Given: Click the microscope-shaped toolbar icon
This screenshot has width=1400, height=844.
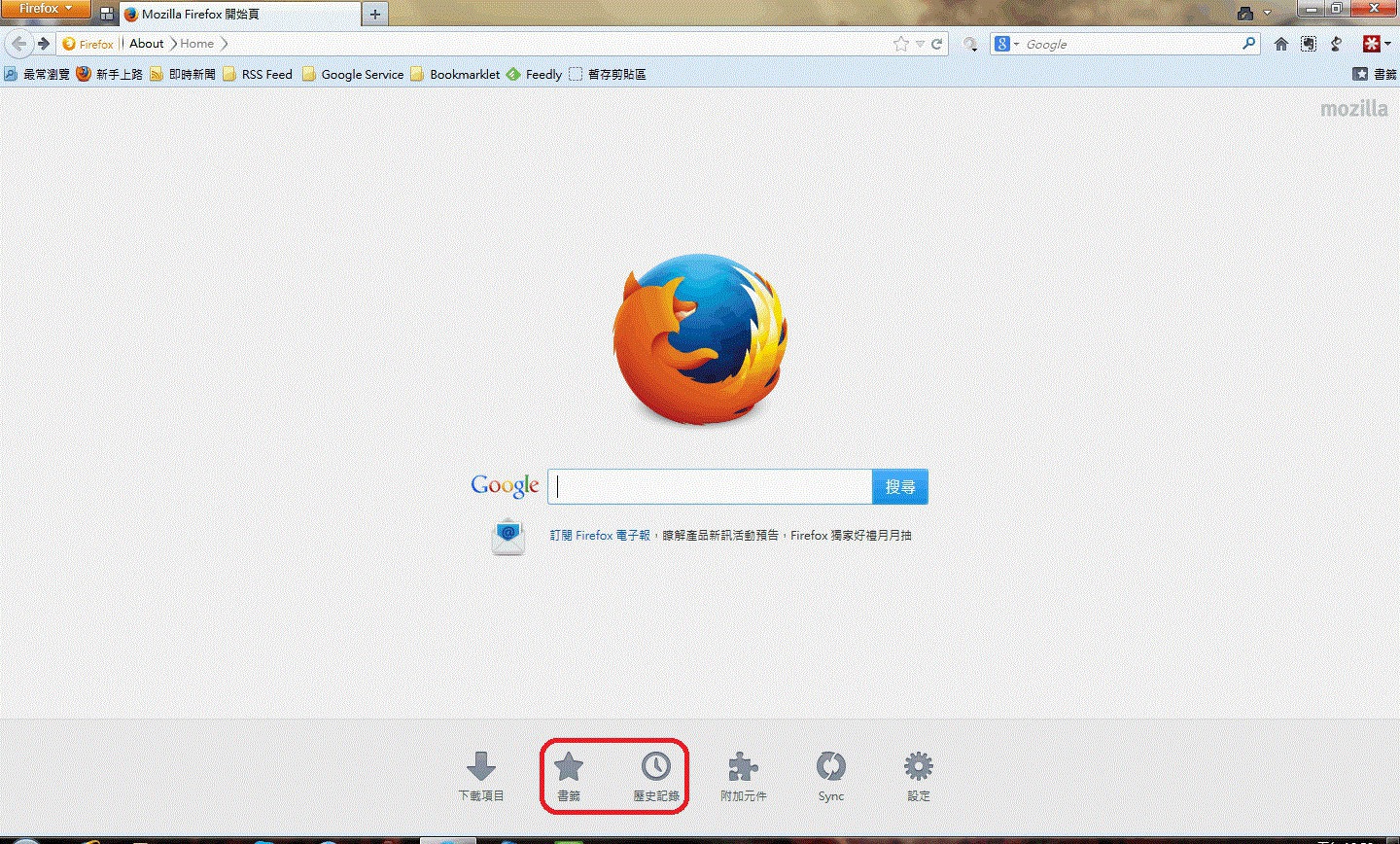Looking at the screenshot, I should pos(1337,44).
